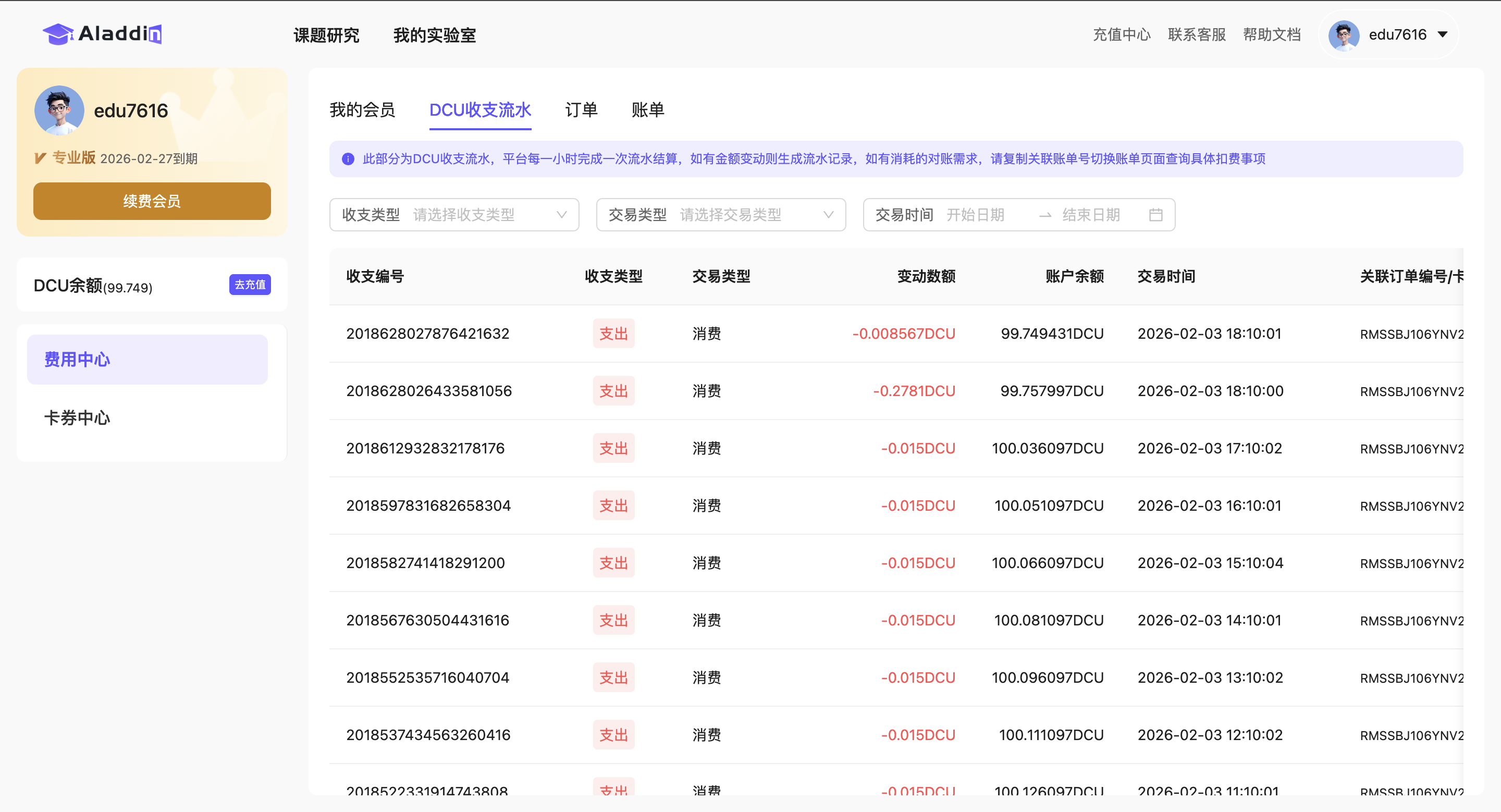1501x812 pixels.
Task: Click the 支出 tag in the first row
Action: click(x=613, y=334)
